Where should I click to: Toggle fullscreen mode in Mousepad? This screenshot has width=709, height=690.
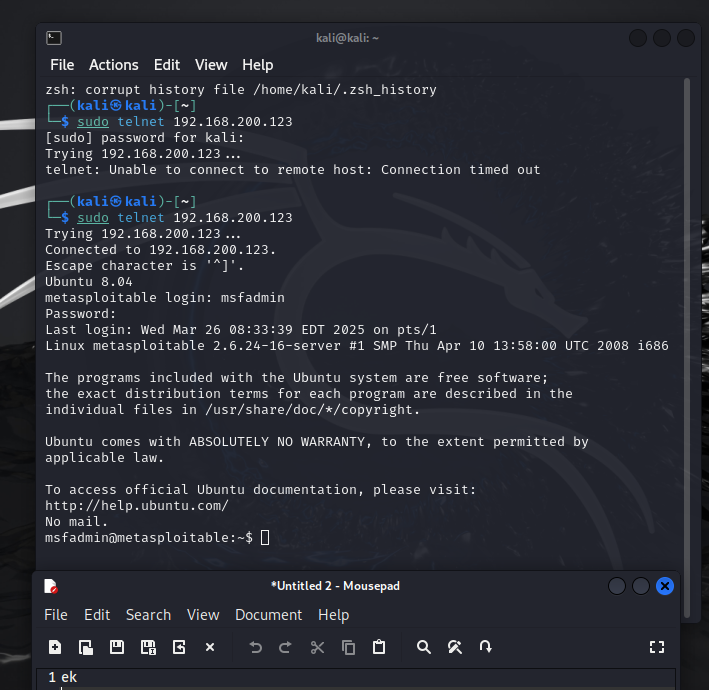pyautogui.click(x=657, y=647)
